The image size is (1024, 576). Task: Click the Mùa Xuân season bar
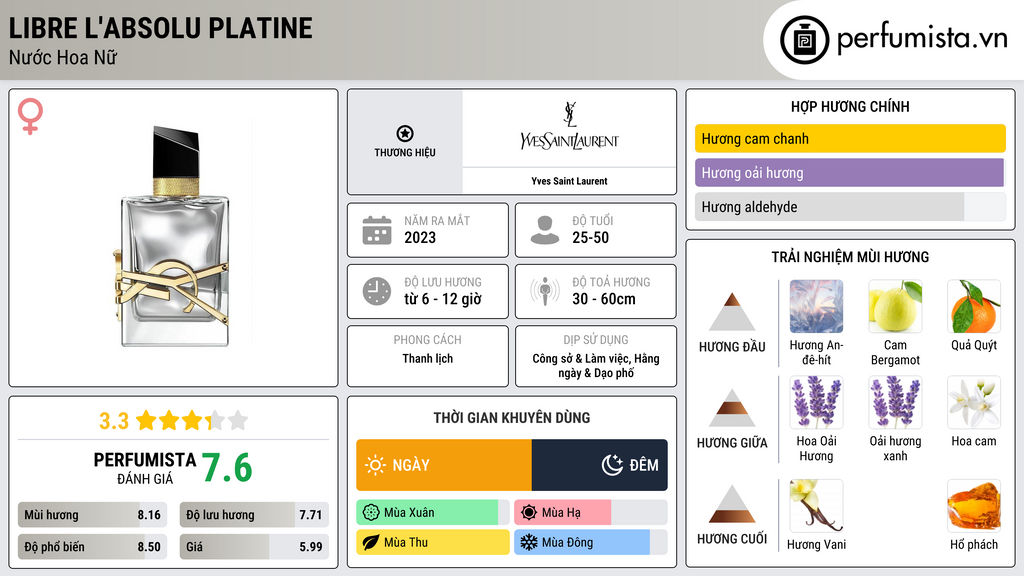pos(432,513)
